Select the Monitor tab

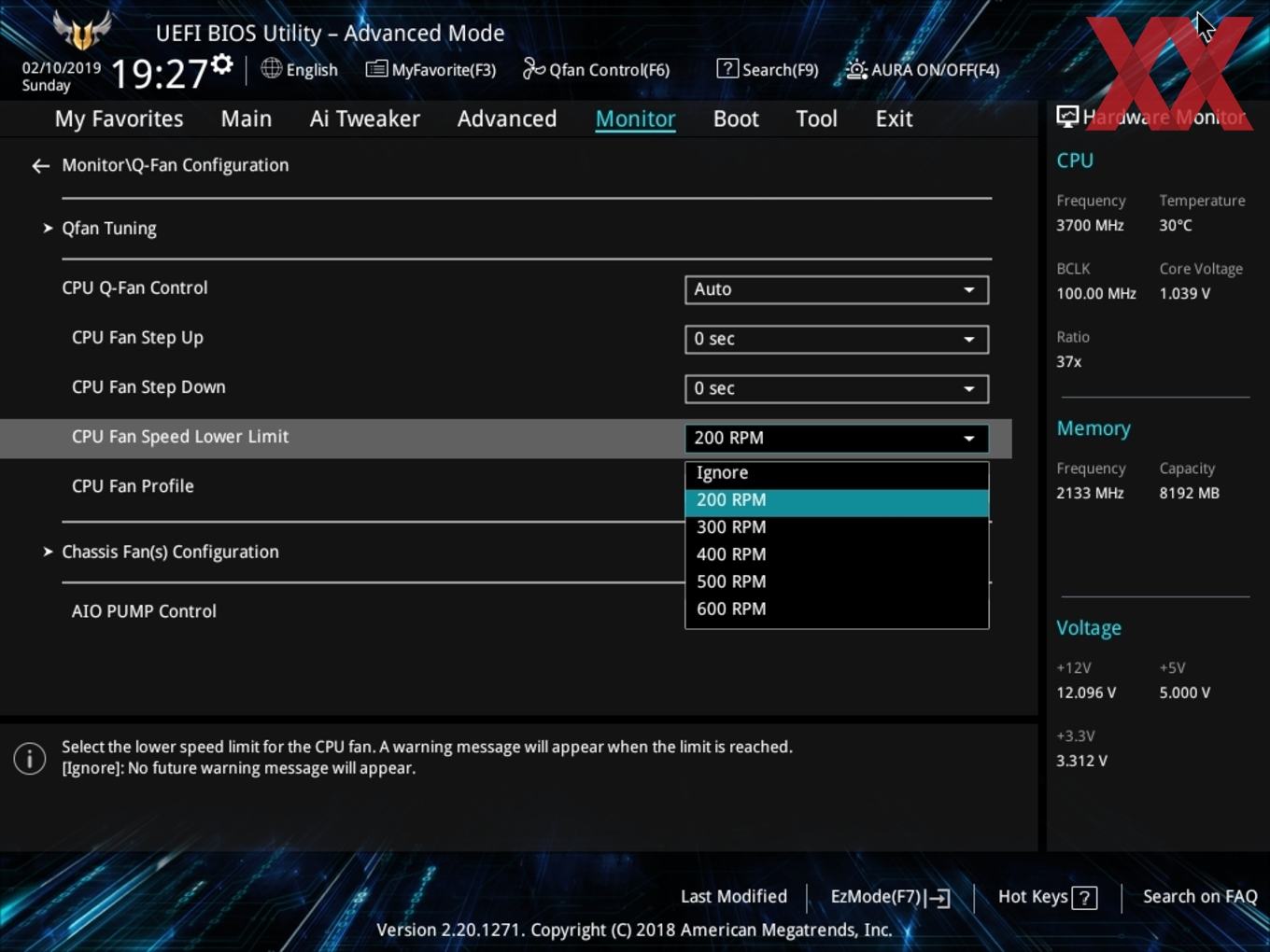[636, 119]
